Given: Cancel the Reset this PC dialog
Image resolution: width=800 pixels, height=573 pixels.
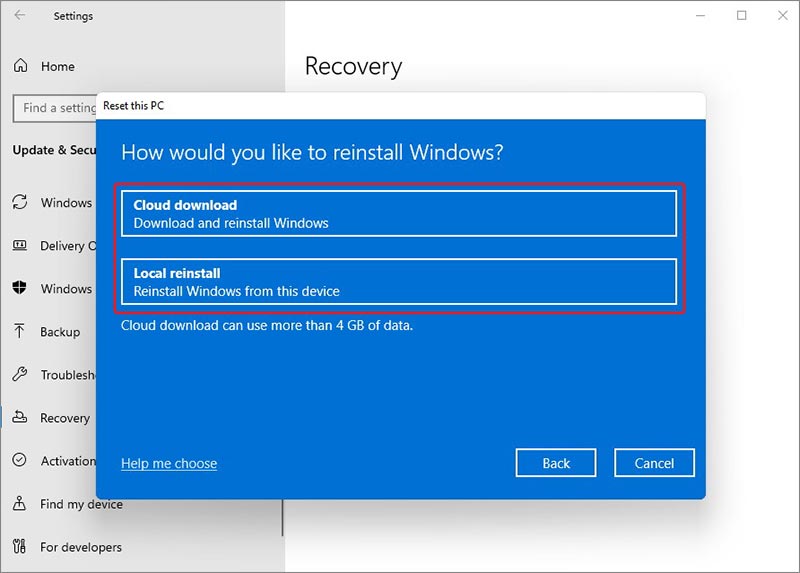Looking at the screenshot, I should coord(654,463).
